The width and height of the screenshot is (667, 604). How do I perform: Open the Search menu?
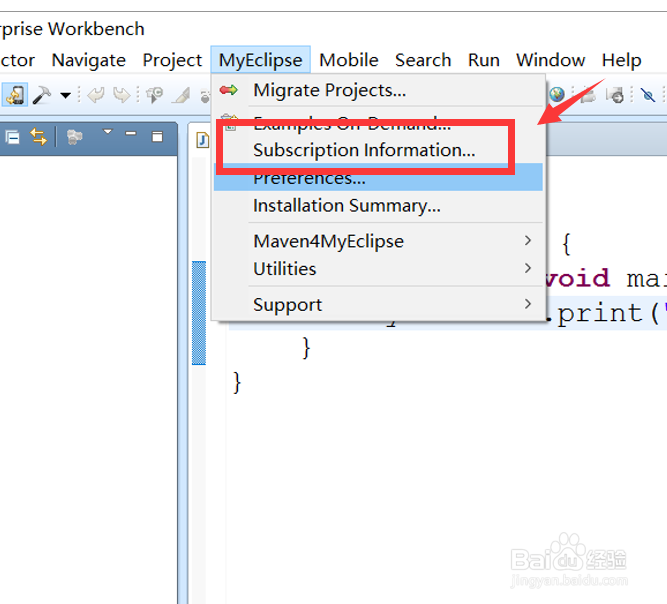(x=423, y=60)
